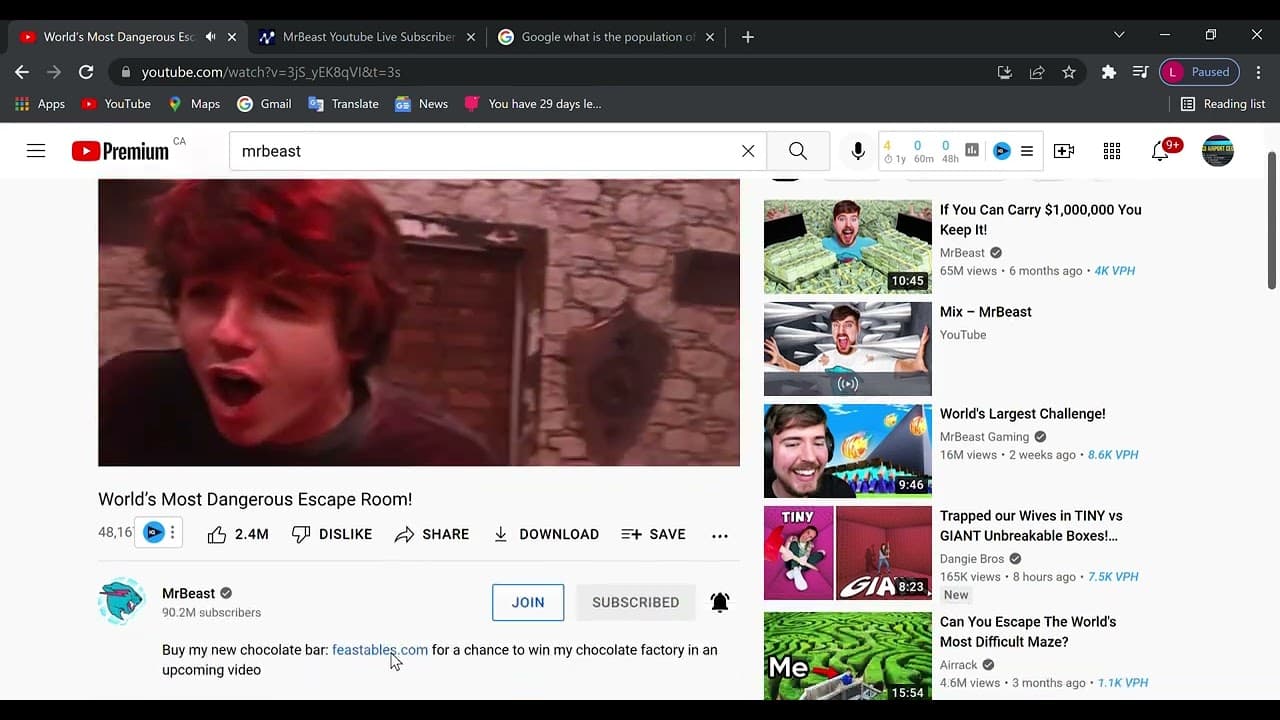Download the video
The width and height of the screenshot is (1280, 720).
(546, 534)
